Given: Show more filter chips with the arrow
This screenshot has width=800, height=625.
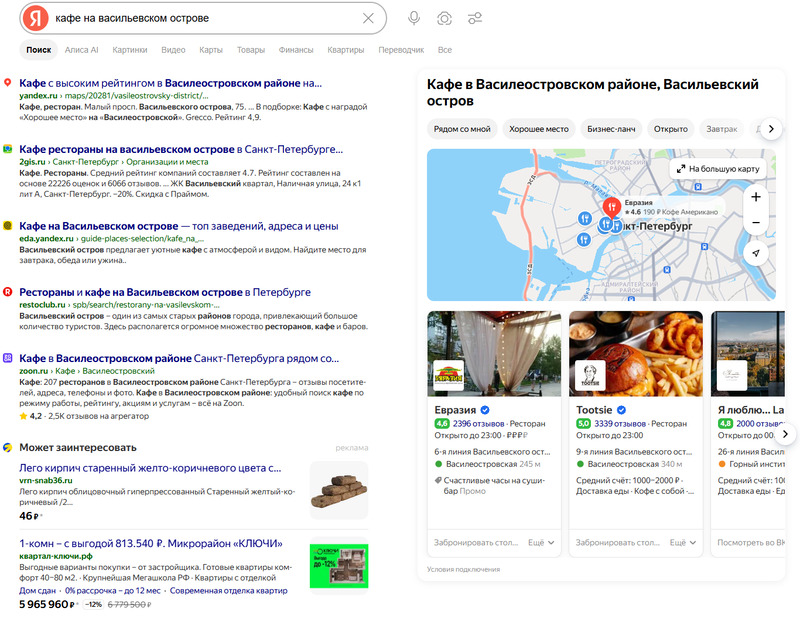Looking at the screenshot, I should tap(771, 129).
